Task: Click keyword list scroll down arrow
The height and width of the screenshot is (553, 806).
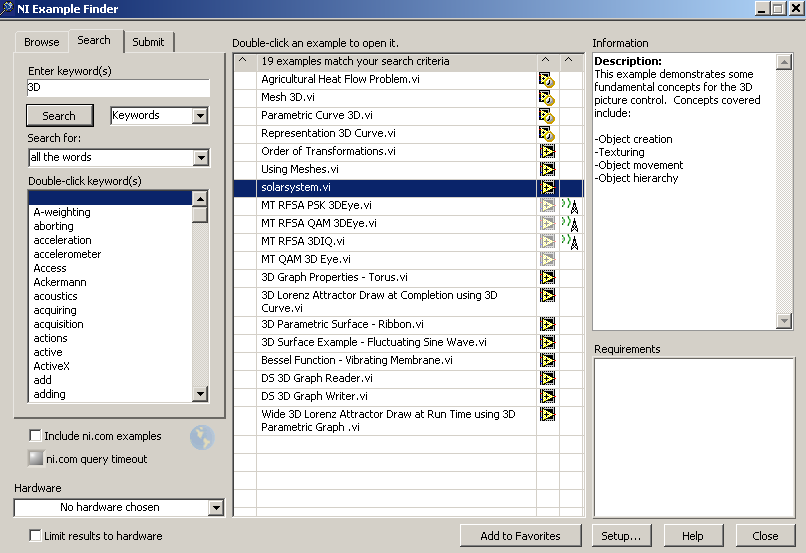Action: tap(200, 394)
